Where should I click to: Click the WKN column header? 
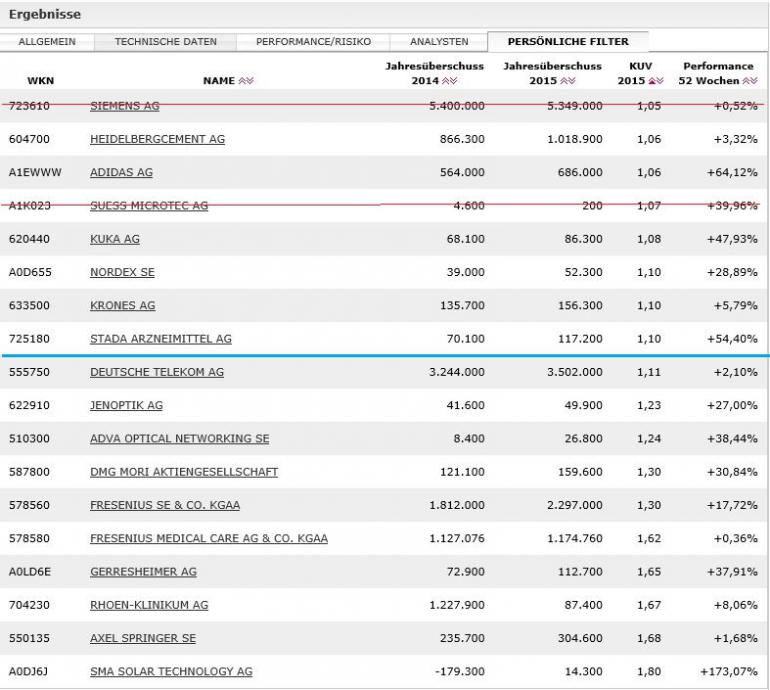tap(40, 81)
